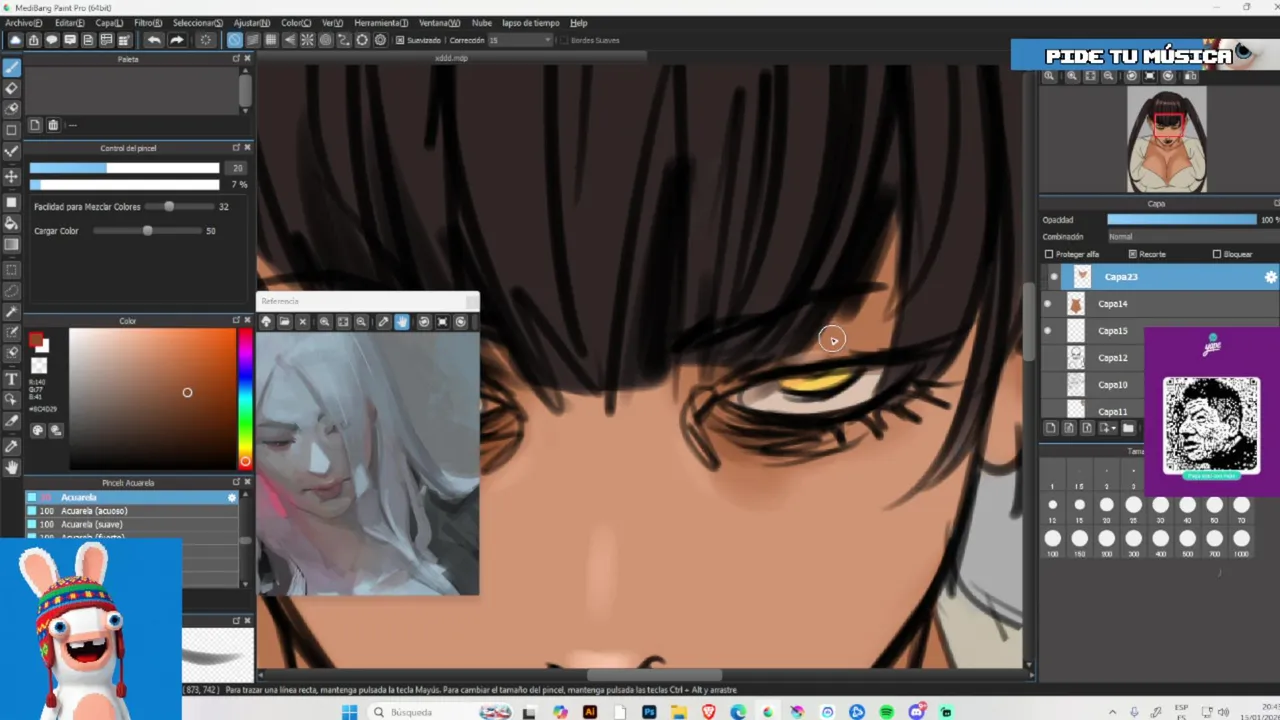1280x720 pixels.
Task: Open the lapso de tiempo menu
Action: coord(530,22)
